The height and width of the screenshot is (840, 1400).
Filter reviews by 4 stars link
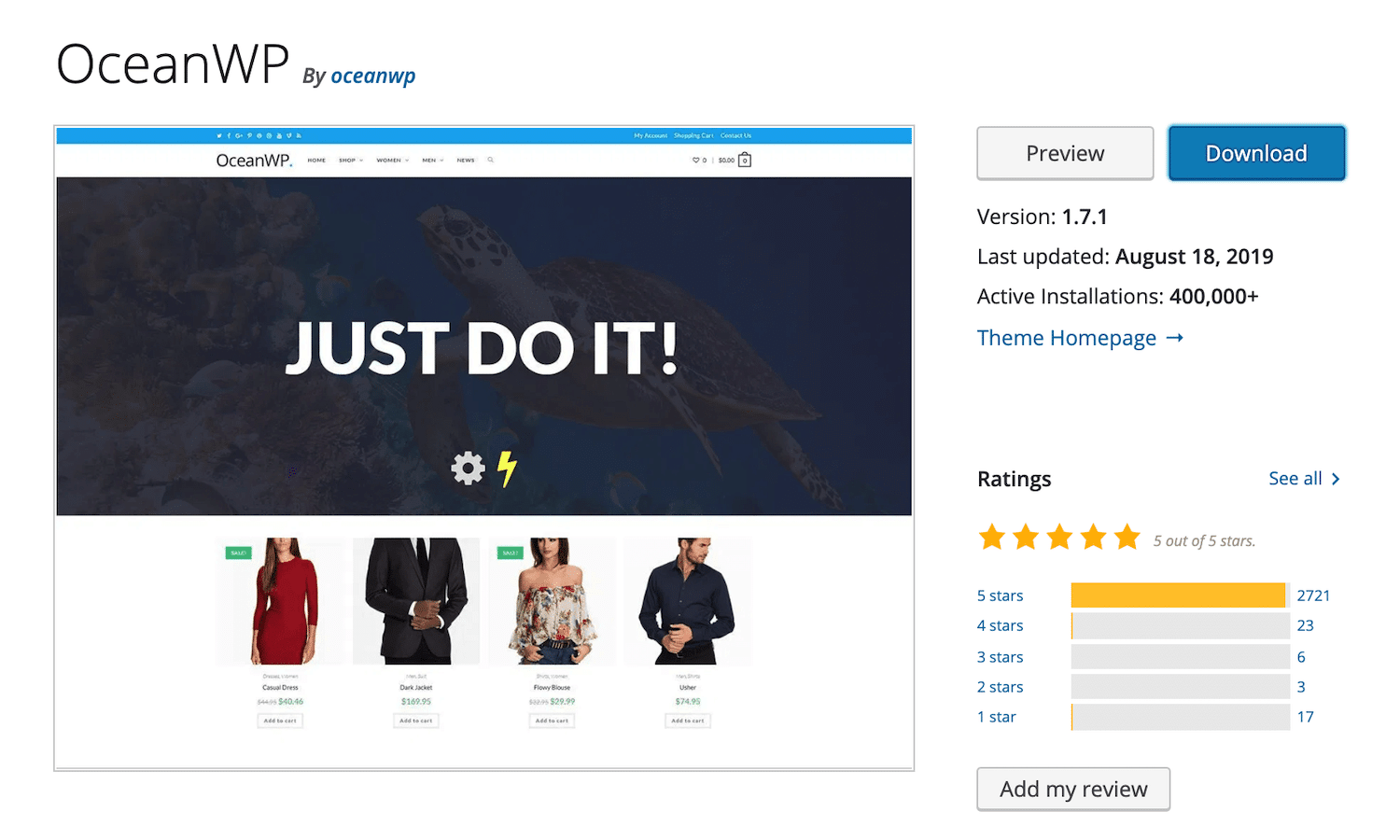(x=1000, y=625)
